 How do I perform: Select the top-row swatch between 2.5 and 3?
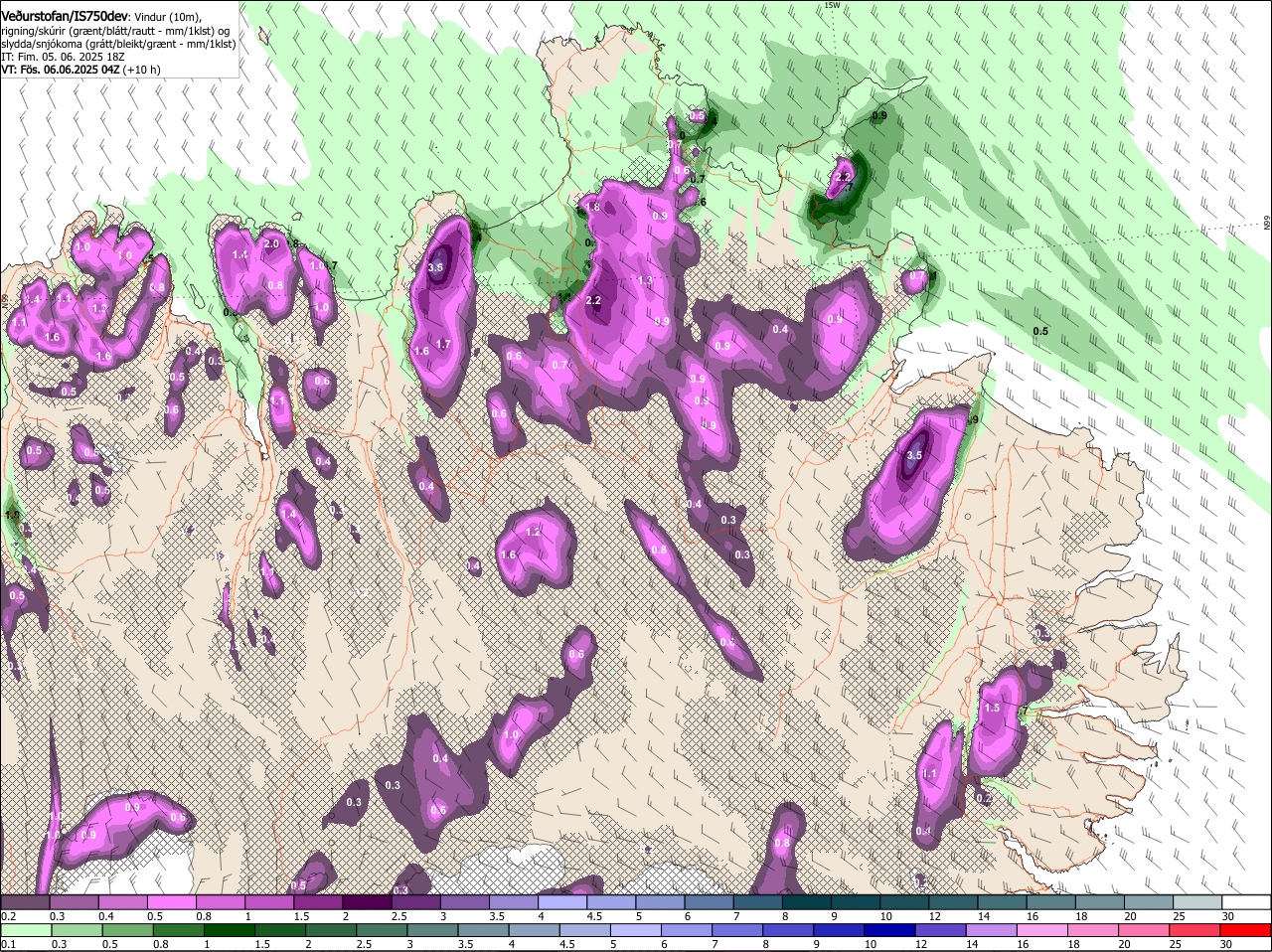(x=414, y=902)
